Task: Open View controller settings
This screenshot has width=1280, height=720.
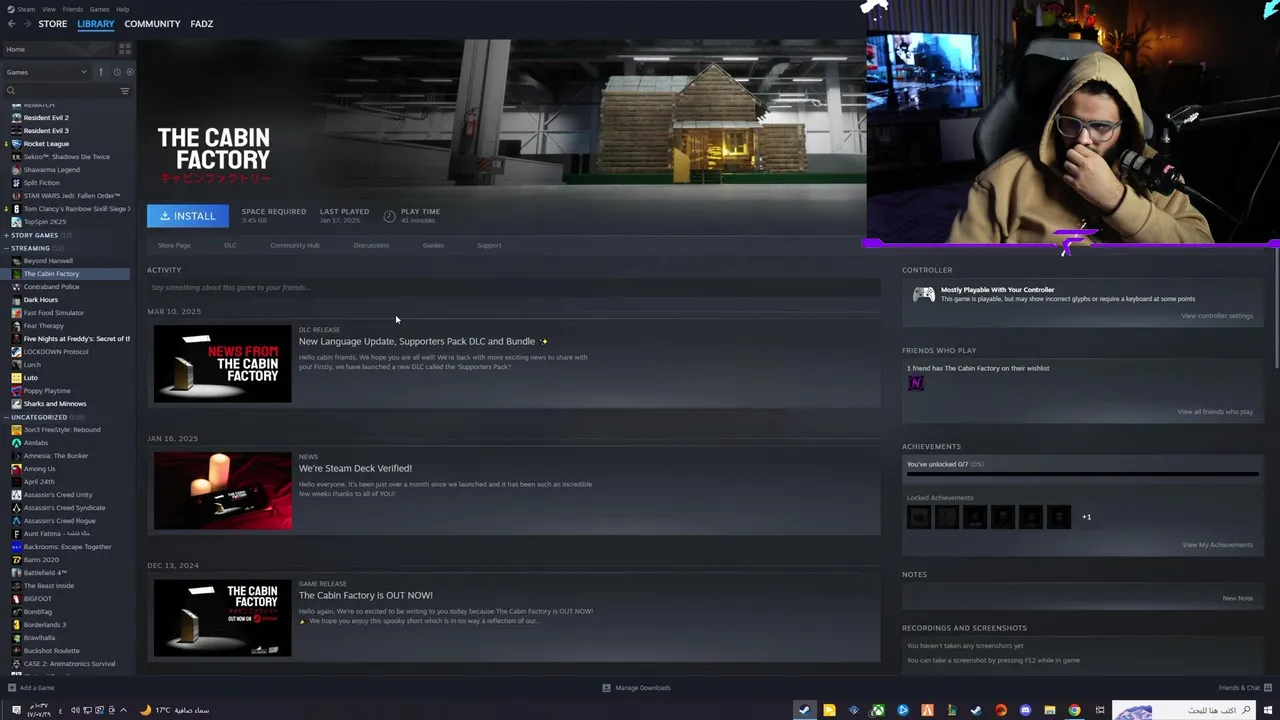Action: click(1217, 316)
